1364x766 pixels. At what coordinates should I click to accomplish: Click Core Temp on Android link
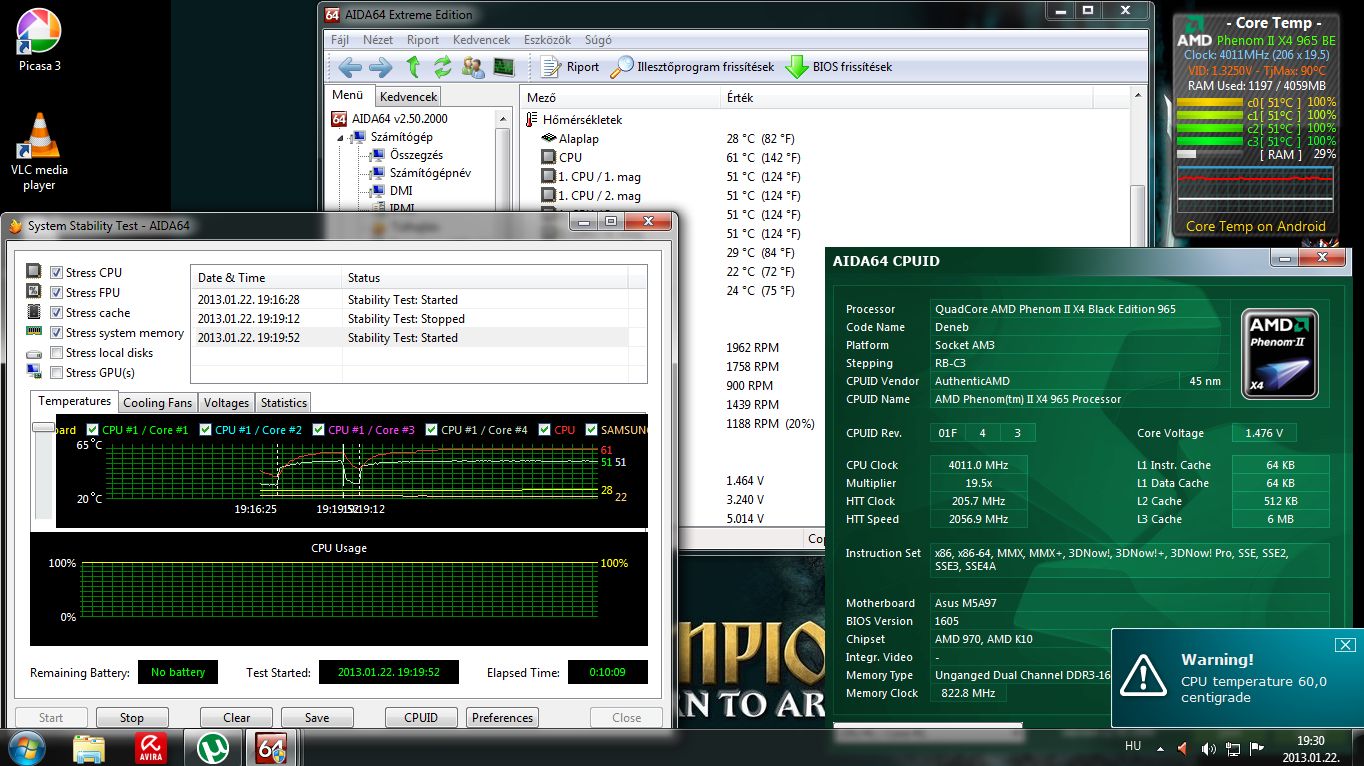(1256, 226)
